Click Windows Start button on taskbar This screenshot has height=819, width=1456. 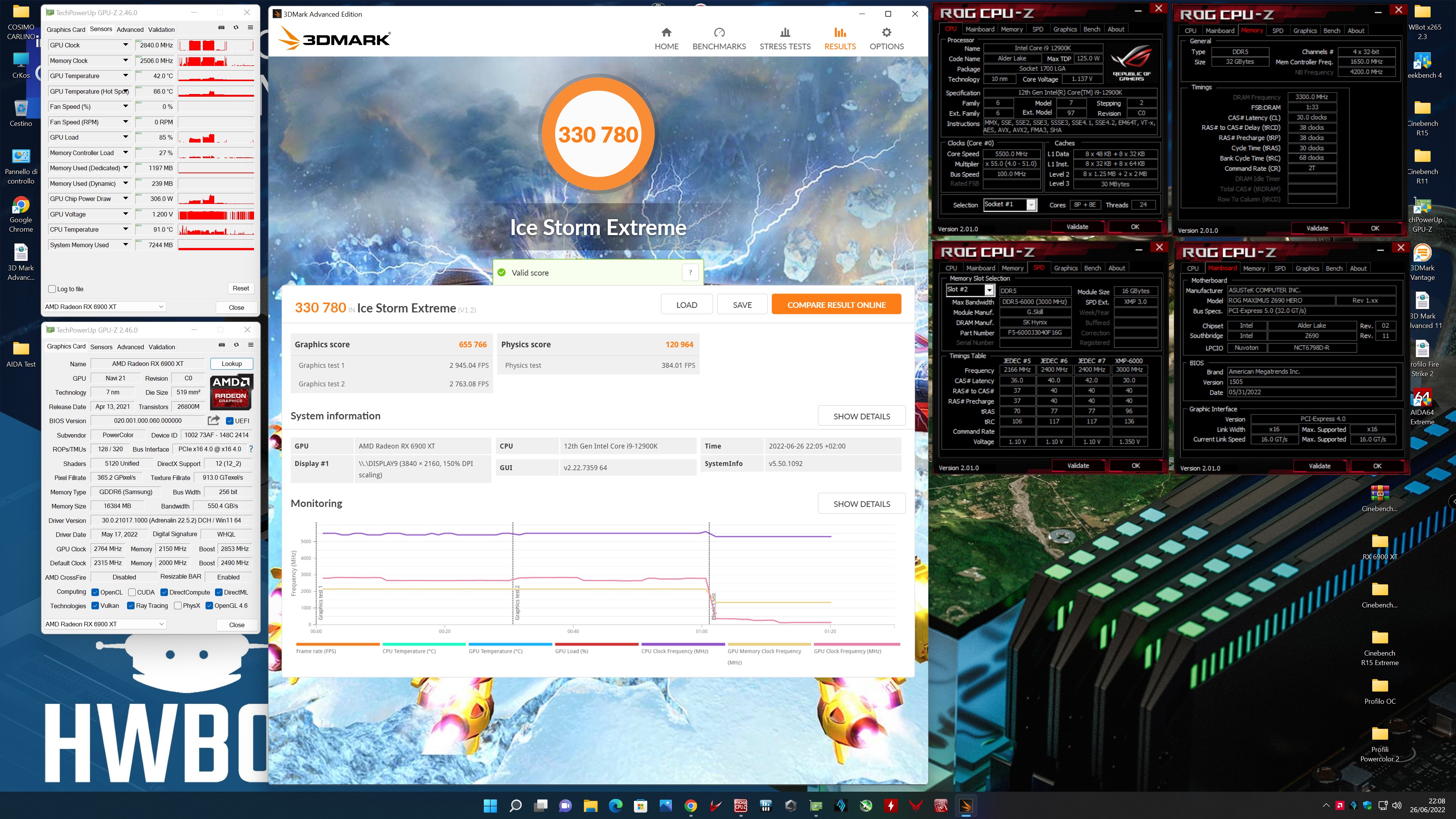coord(490,805)
